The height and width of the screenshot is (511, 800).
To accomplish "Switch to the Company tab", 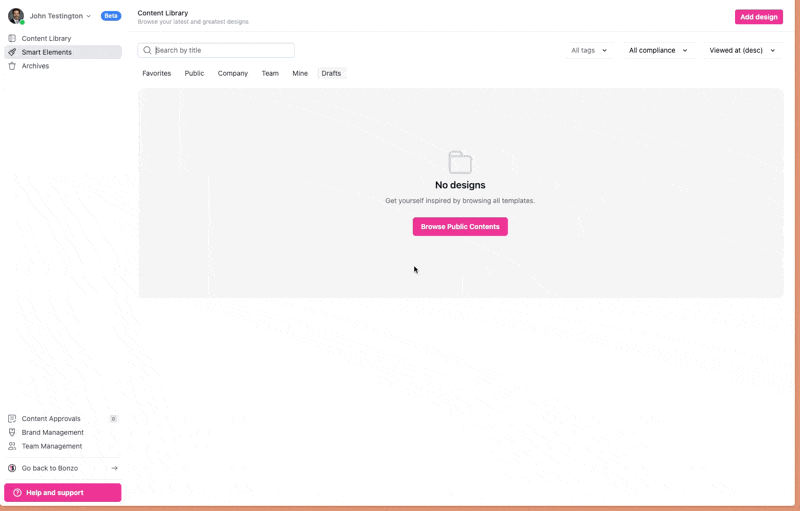I will coord(233,73).
